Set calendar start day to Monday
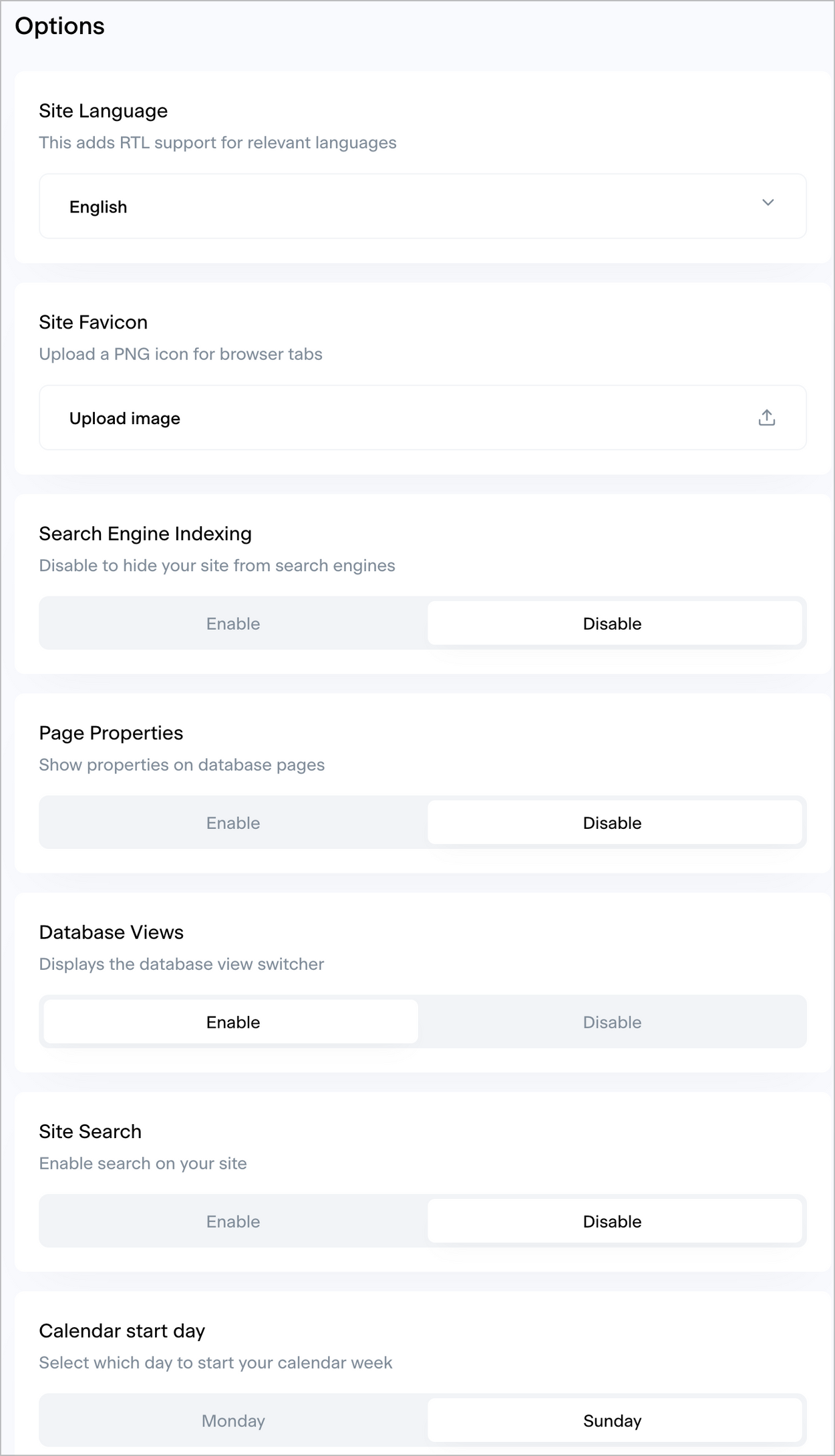The image size is (835, 1456). 233,1420
